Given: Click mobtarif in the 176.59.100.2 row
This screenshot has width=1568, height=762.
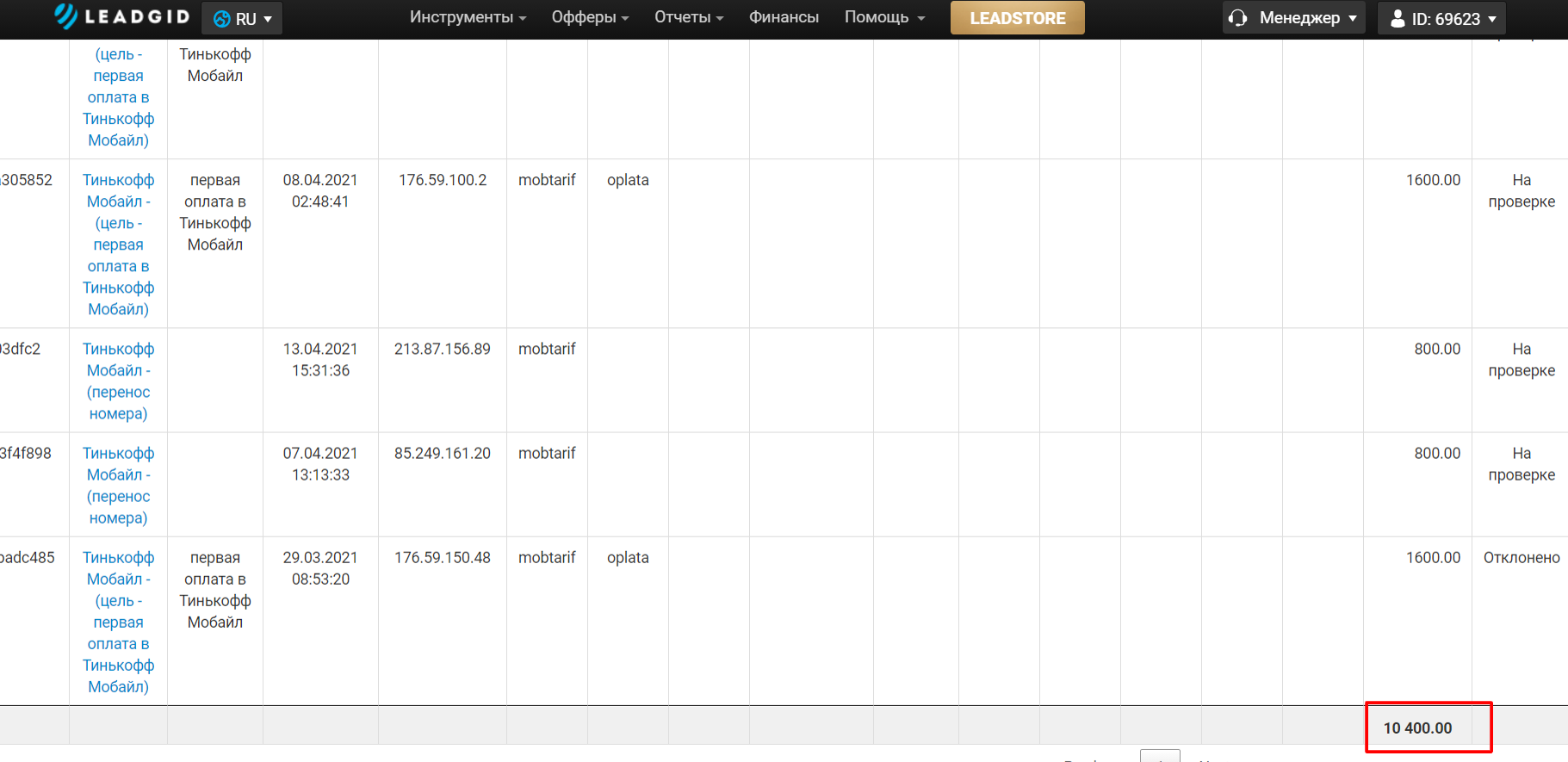Looking at the screenshot, I should coord(547,180).
